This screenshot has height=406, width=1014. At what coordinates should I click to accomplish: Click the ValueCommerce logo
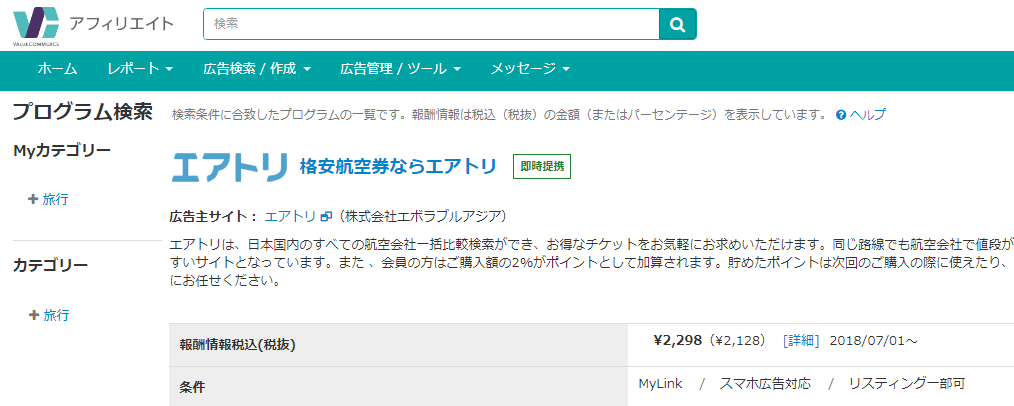[36, 27]
